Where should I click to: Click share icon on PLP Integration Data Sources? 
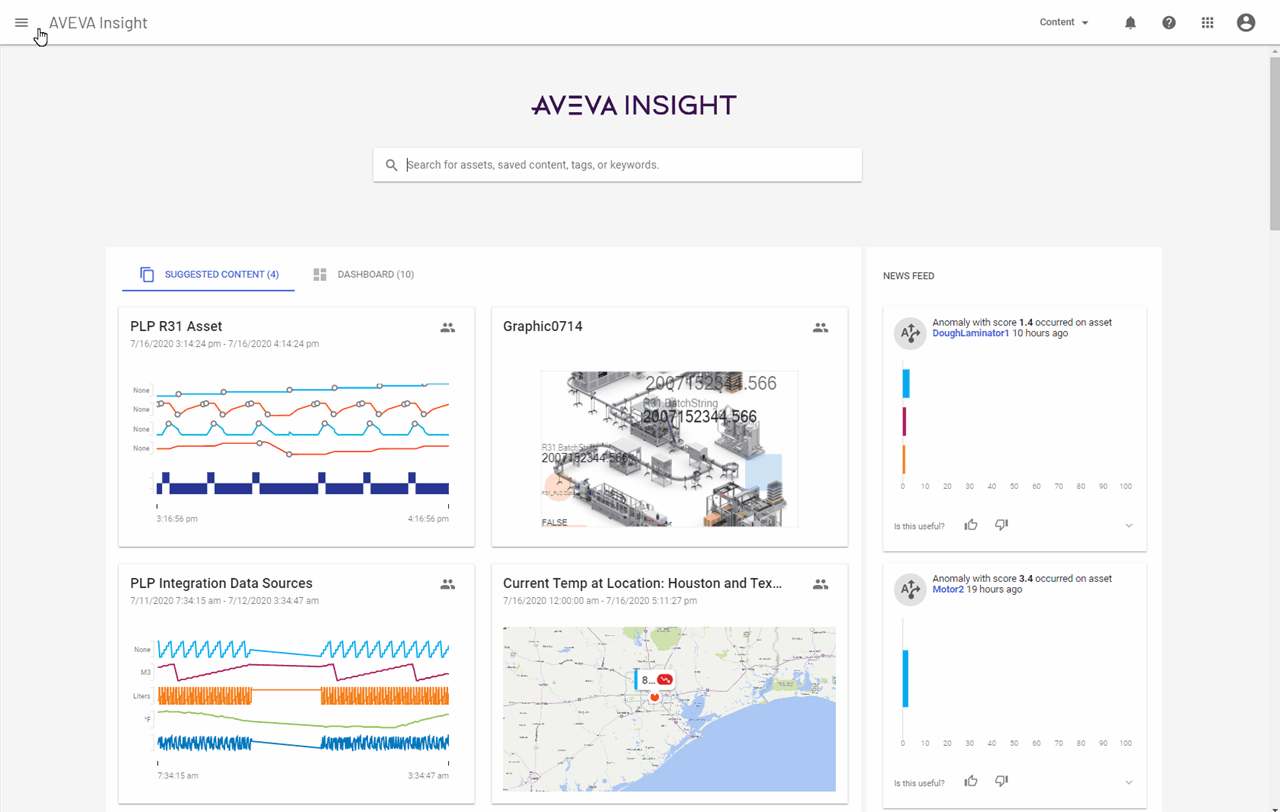(x=447, y=584)
